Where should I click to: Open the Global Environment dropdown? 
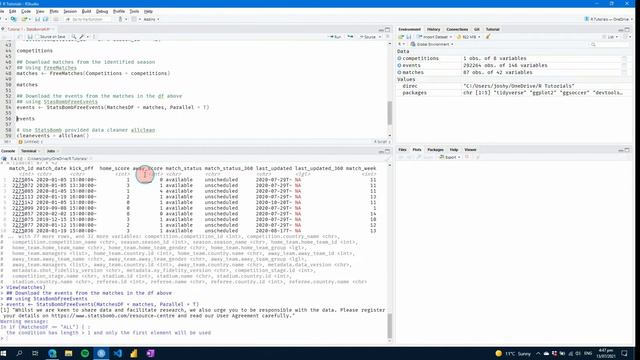(433, 44)
